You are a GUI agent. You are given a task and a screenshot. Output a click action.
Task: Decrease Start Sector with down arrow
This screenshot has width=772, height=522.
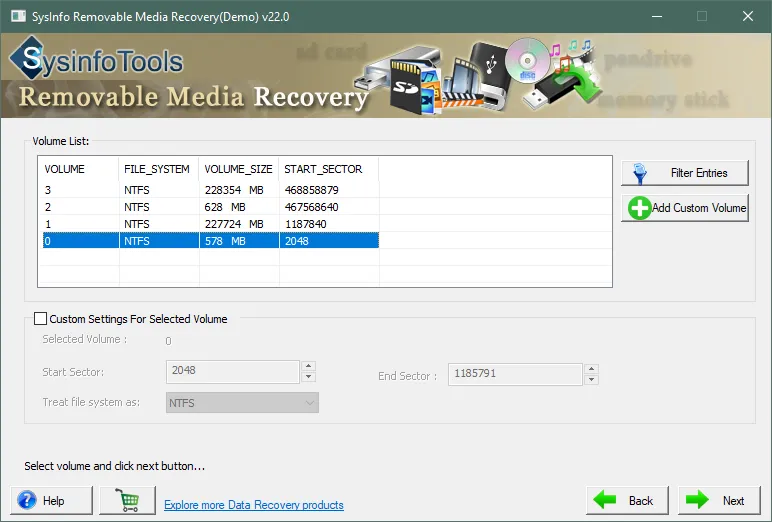(x=309, y=377)
